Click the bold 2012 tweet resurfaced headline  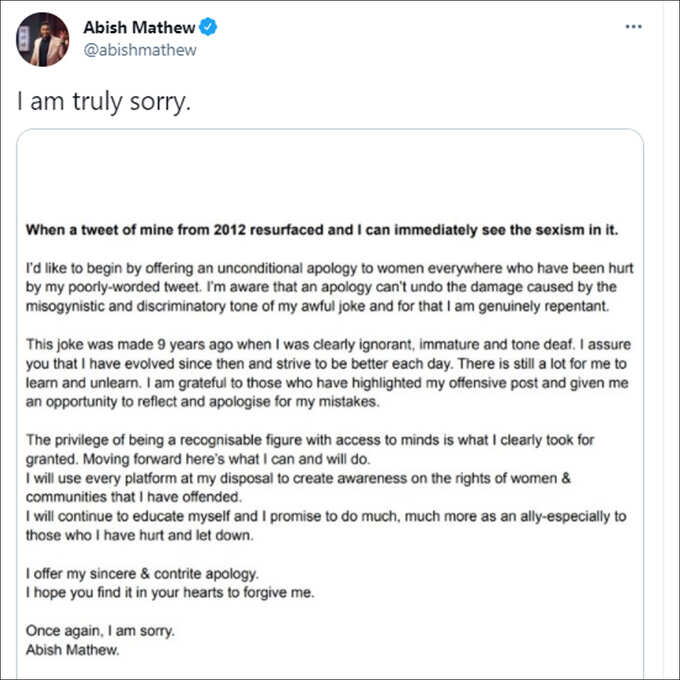coord(322,230)
